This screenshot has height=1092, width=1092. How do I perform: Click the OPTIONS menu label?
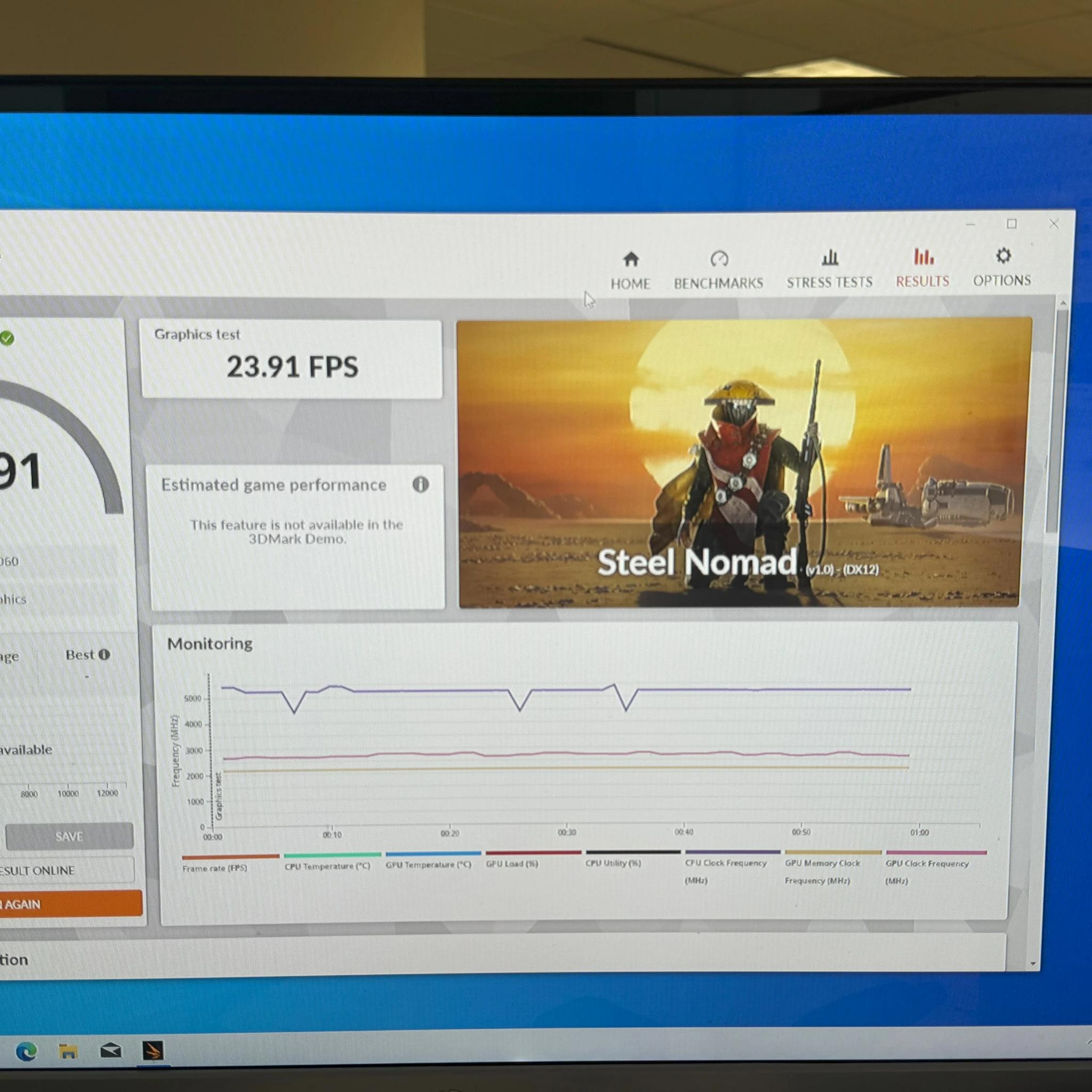tap(1001, 280)
